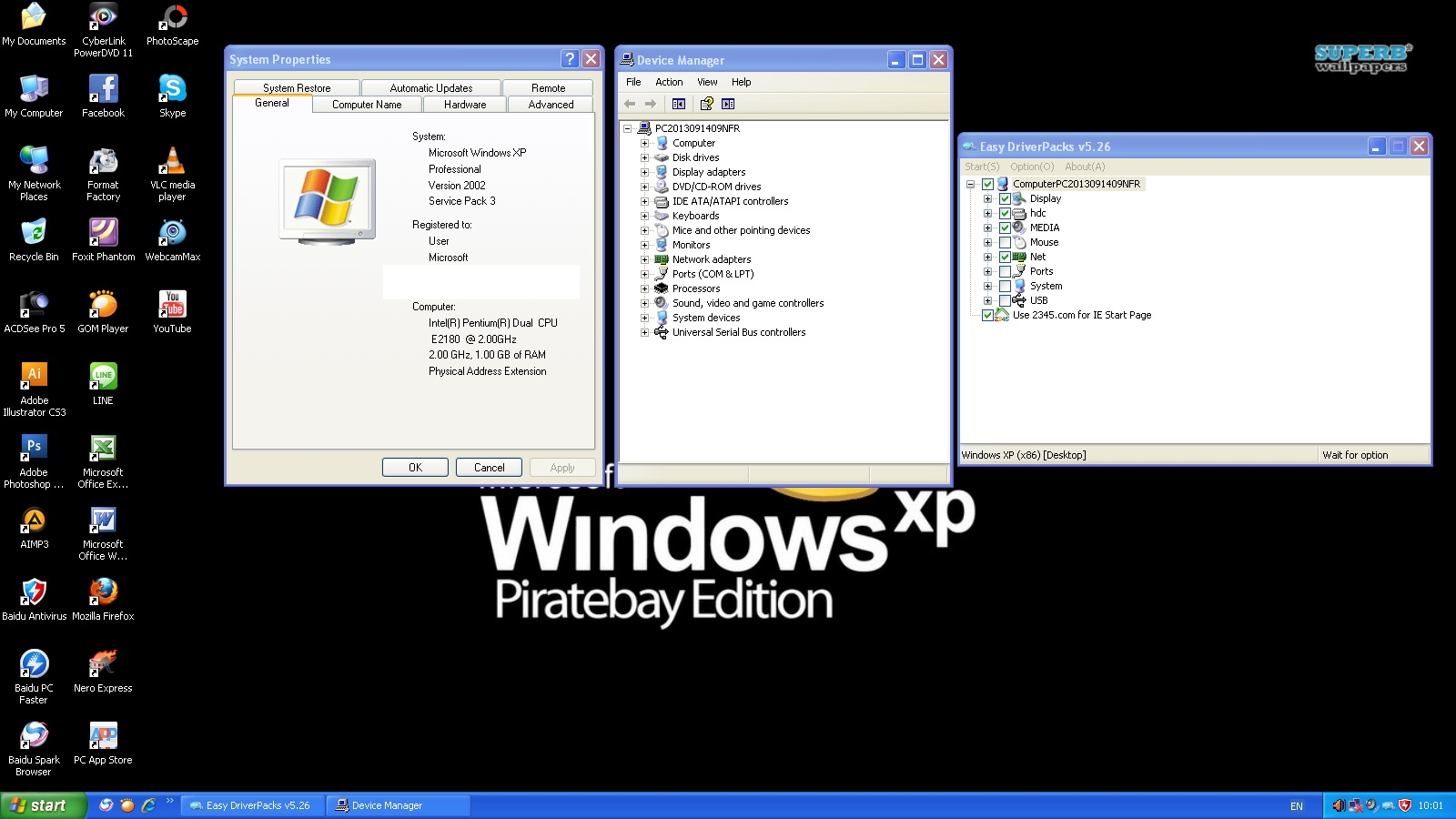Click the rightmost Device Manager toolbar icon
The width and height of the screenshot is (1456, 819).
click(728, 104)
